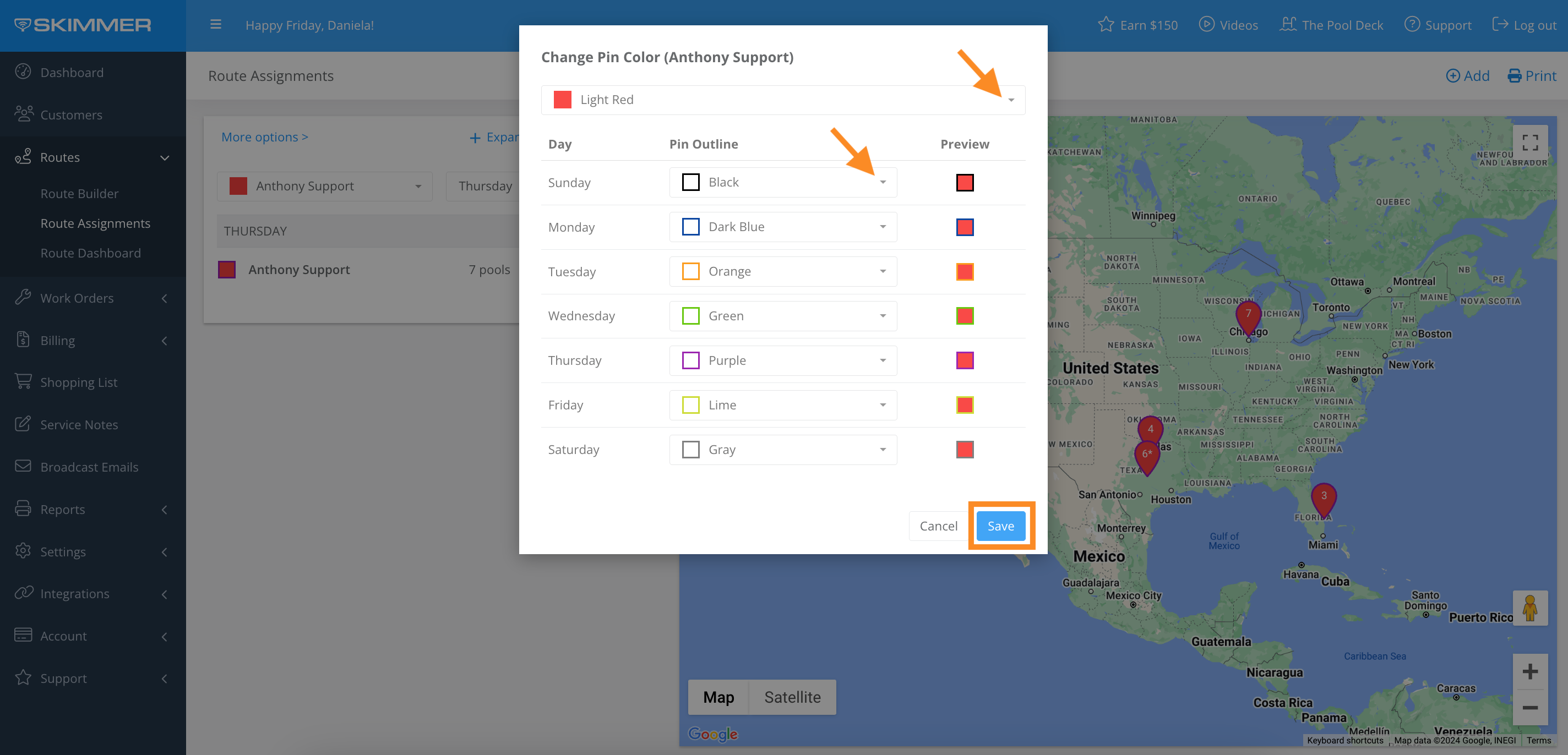Open Friday's Lime outline dropdown
Viewport: 1568px width, 755px height.
click(x=783, y=404)
